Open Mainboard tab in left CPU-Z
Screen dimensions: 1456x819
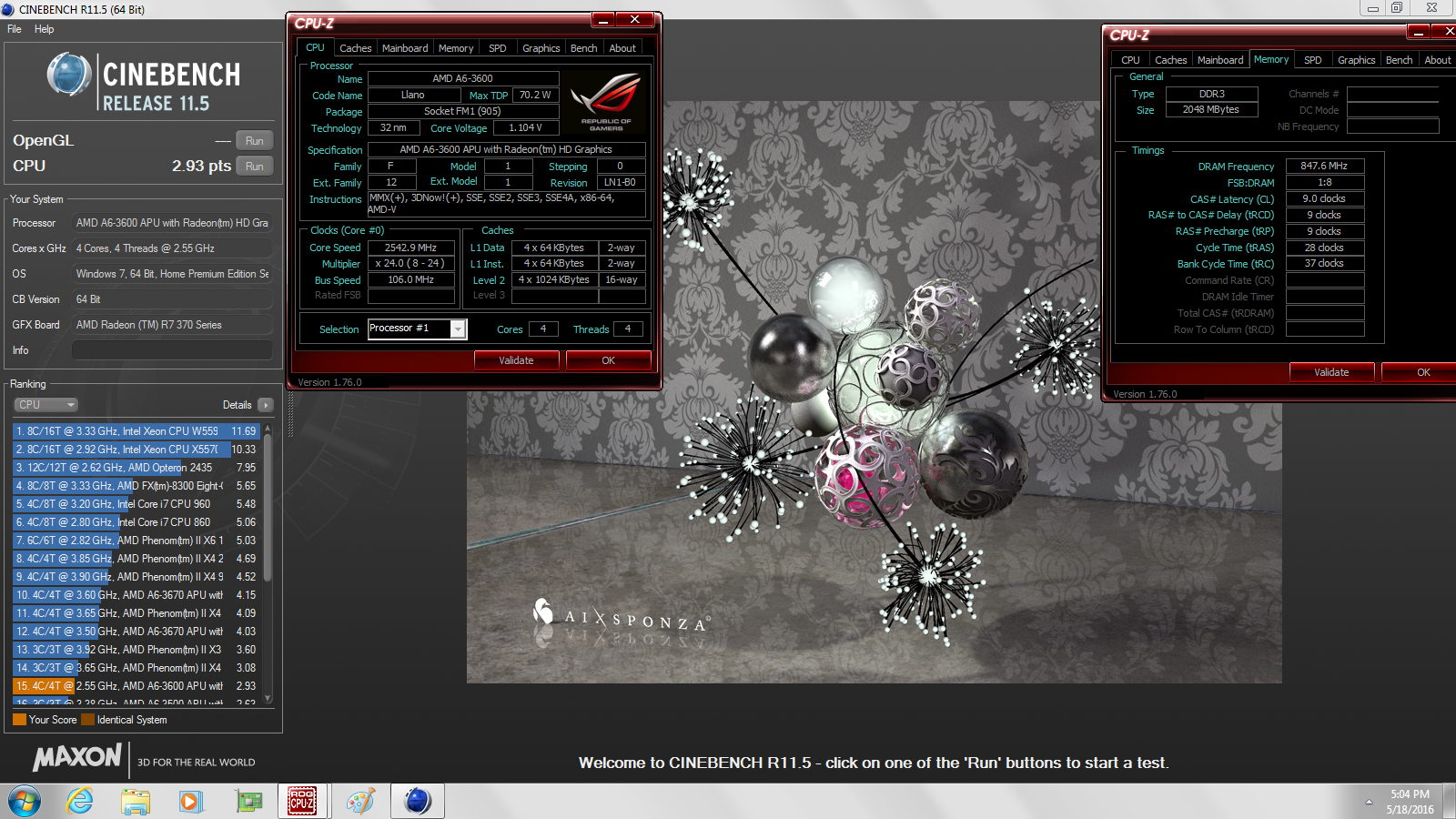(x=405, y=48)
